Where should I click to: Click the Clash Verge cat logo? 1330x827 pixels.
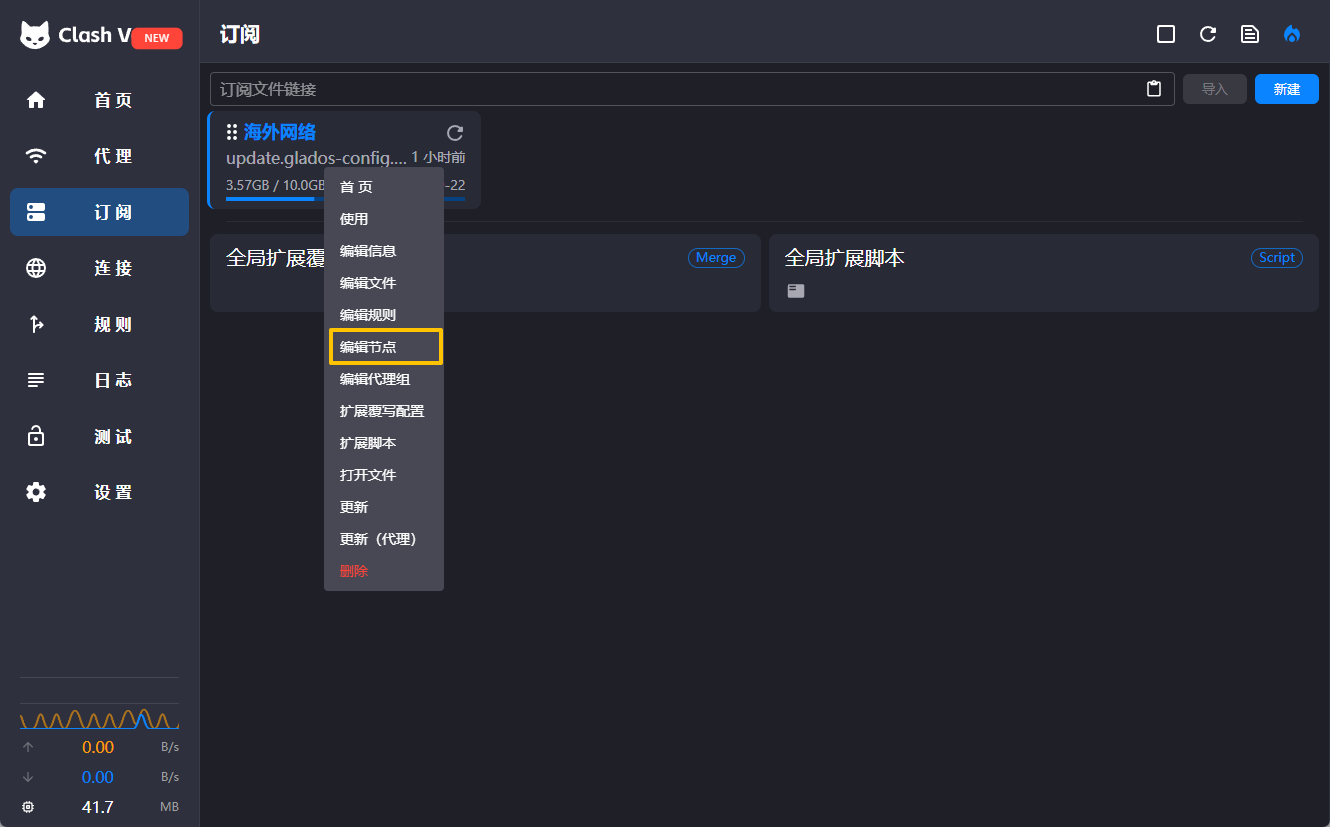(x=35, y=35)
